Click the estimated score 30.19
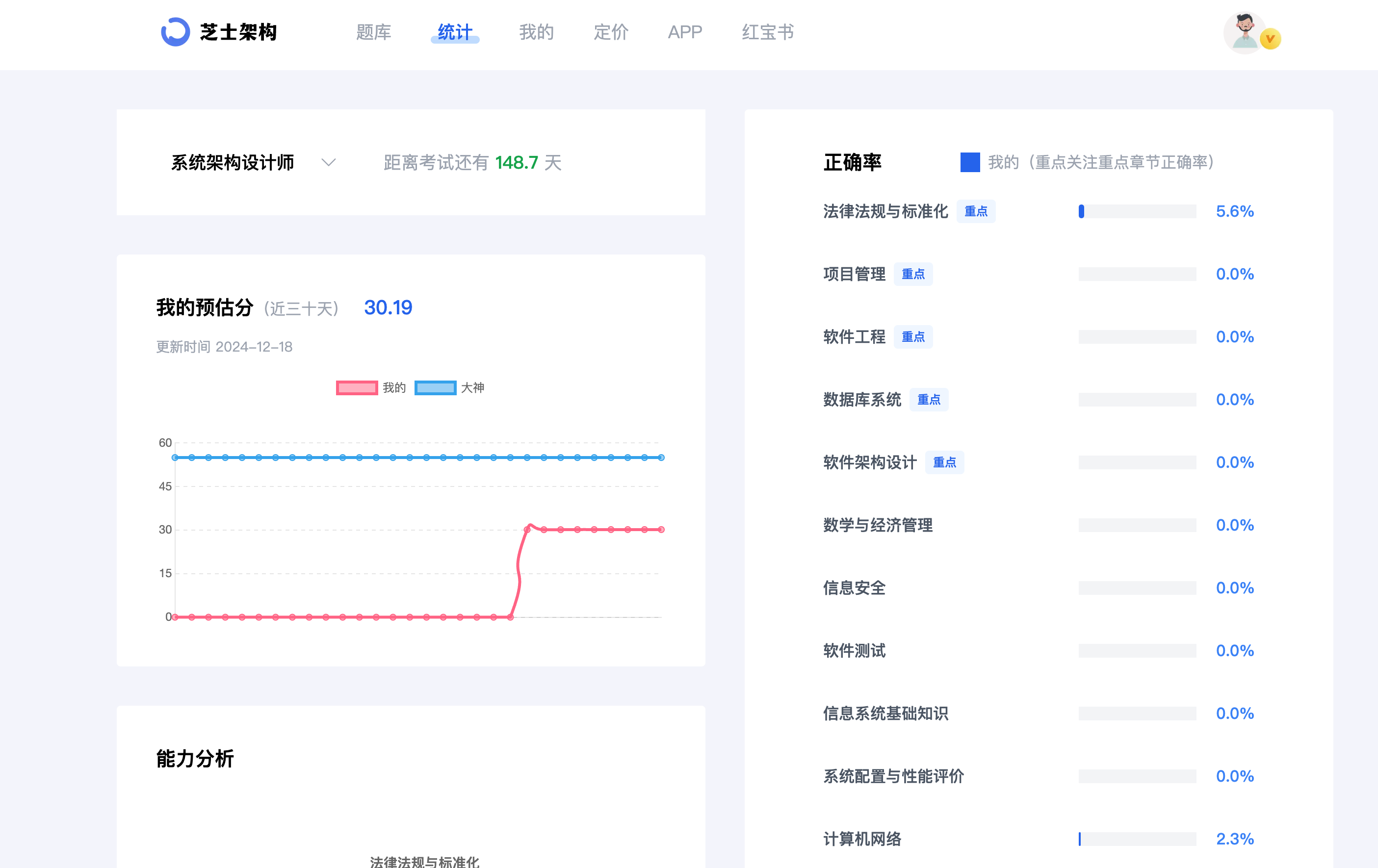 [x=388, y=308]
